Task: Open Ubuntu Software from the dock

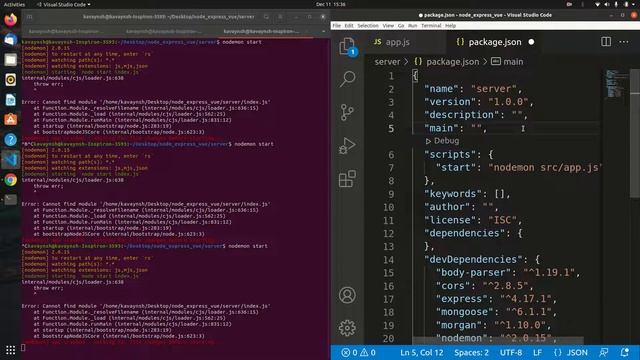Action: tap(11, 120)
